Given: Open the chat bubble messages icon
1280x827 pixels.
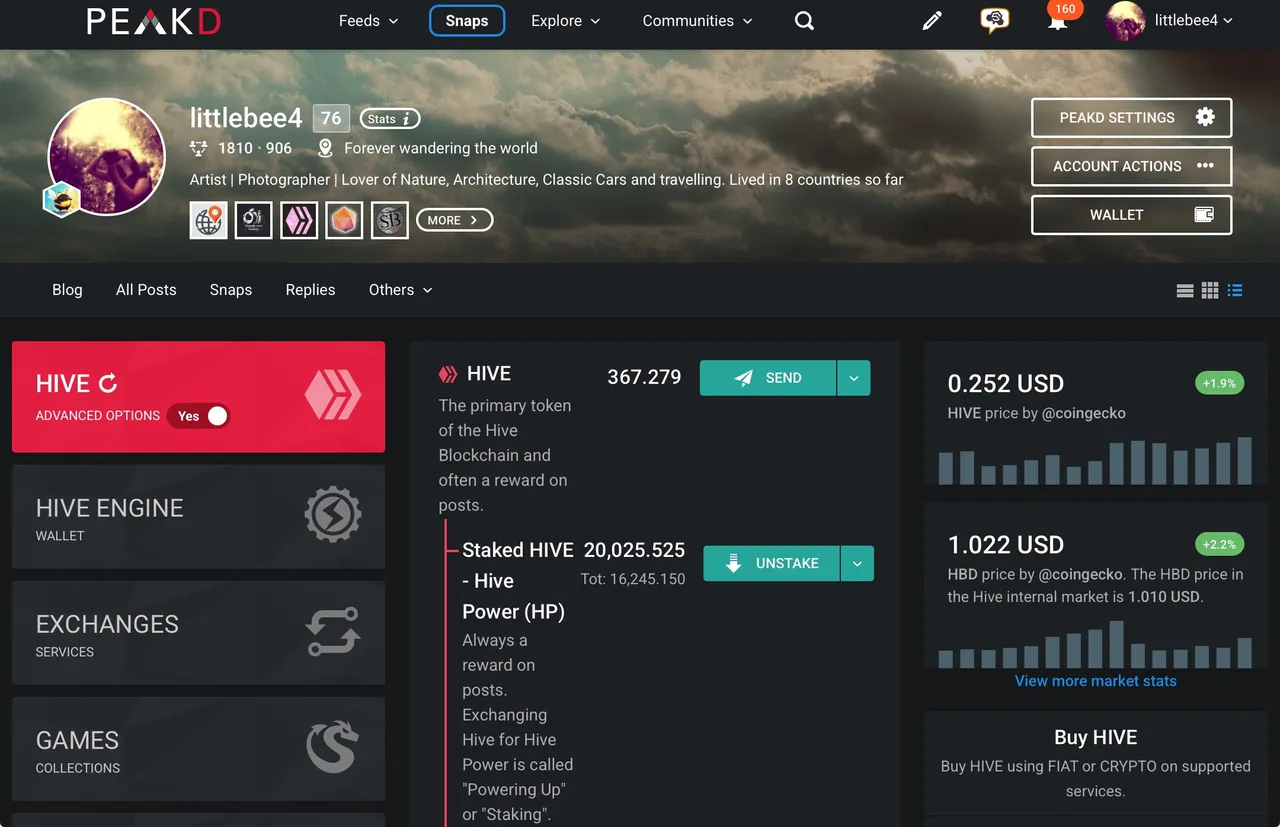Looking at the screenshot, I should pos(994,21).
